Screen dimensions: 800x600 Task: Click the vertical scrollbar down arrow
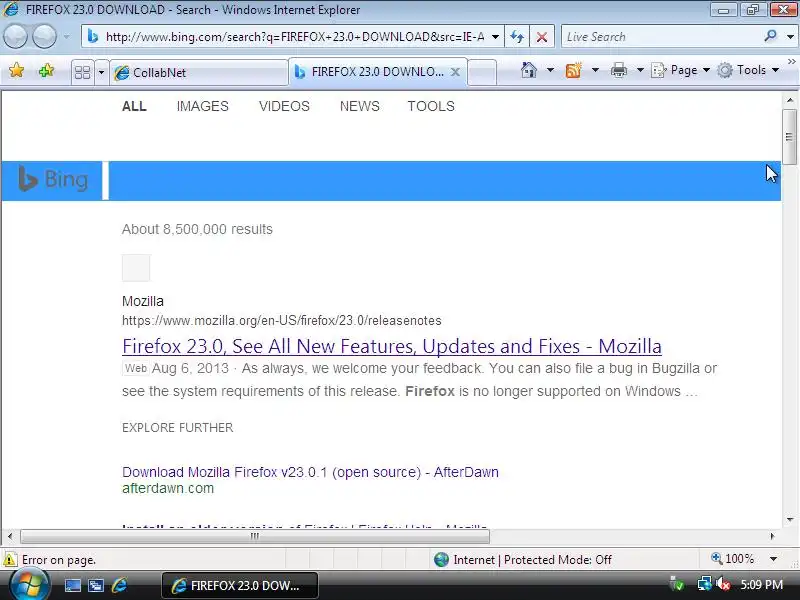[790, 519]
